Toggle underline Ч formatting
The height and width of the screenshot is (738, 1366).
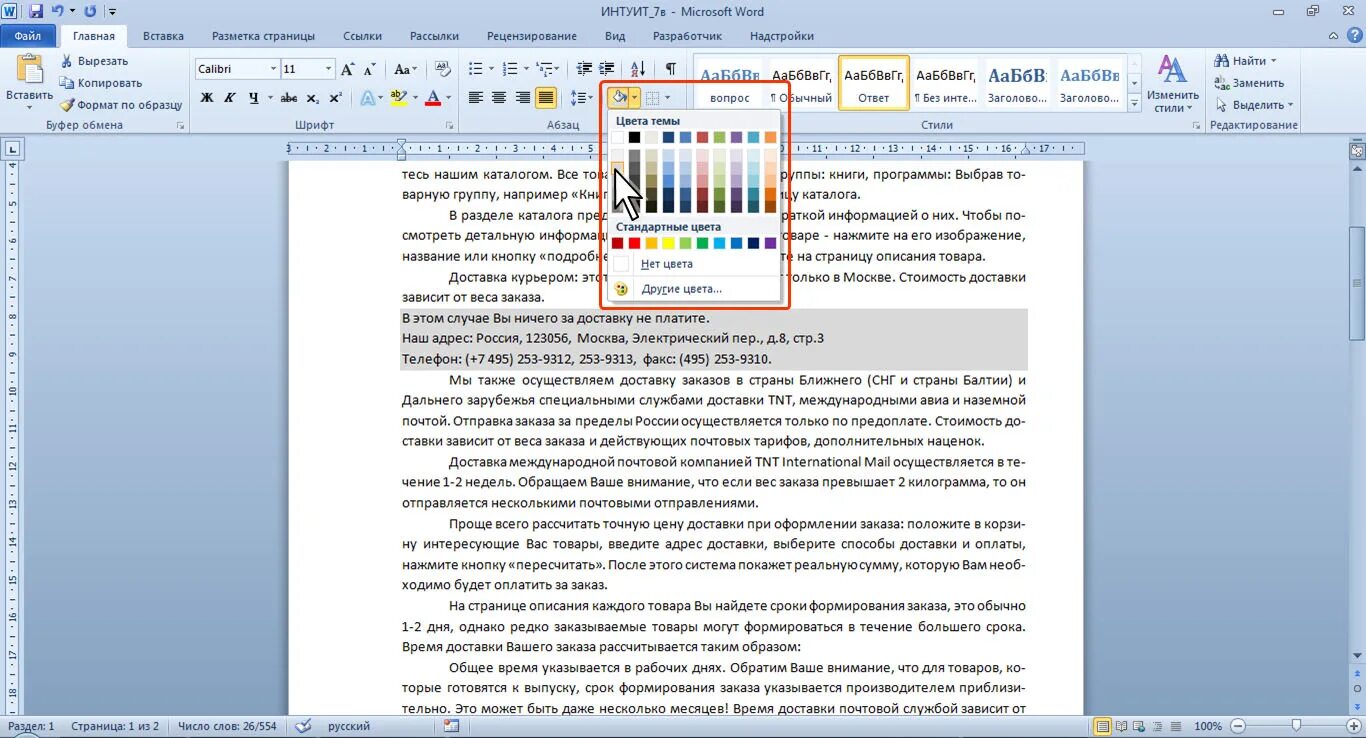pos(254,98)
